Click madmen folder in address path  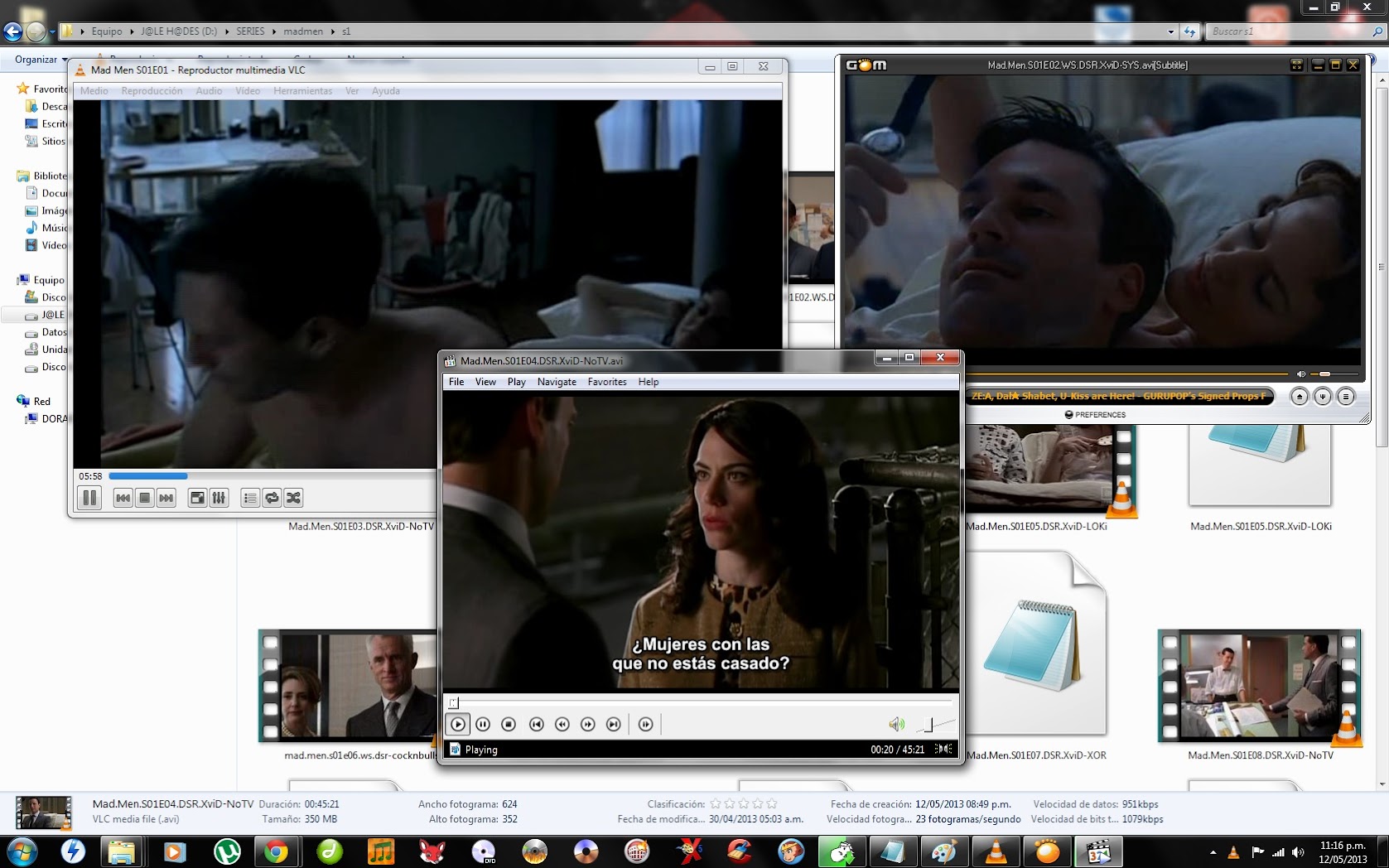pos(303,31)
